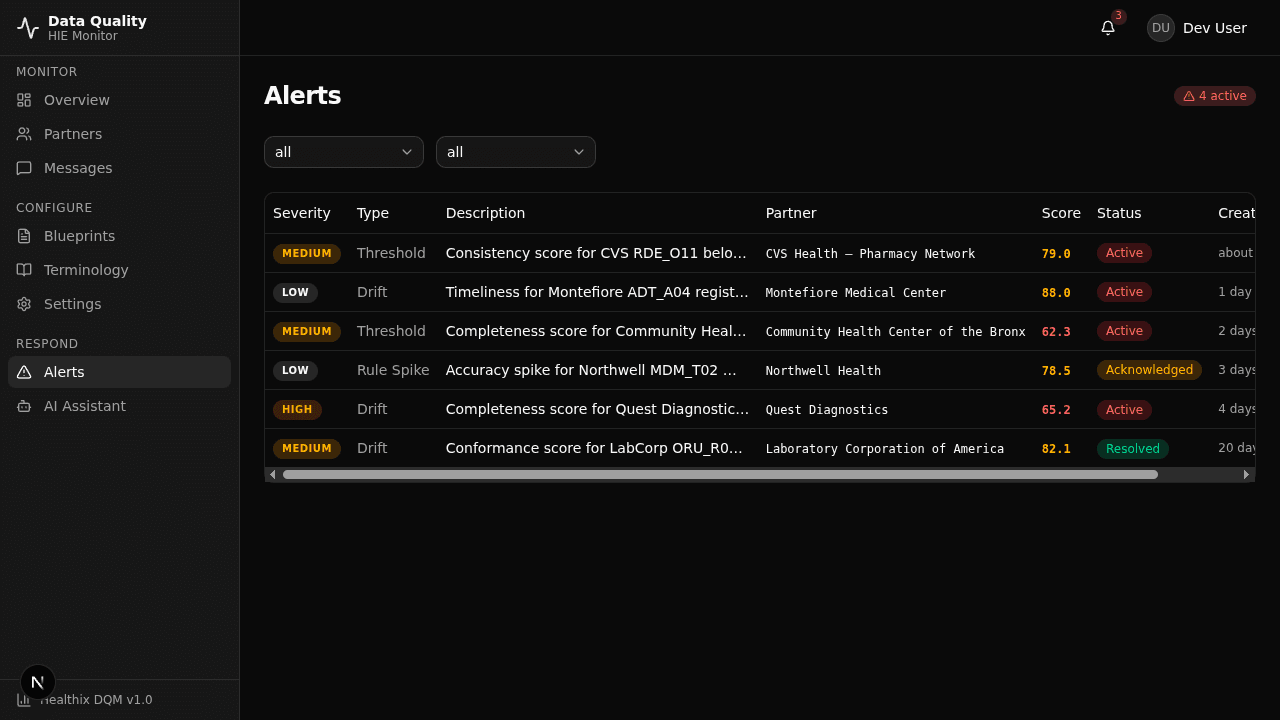Click the right arrow of the horizontal scrollbar
The image size is (1280, 720).
coord(1246,474)
